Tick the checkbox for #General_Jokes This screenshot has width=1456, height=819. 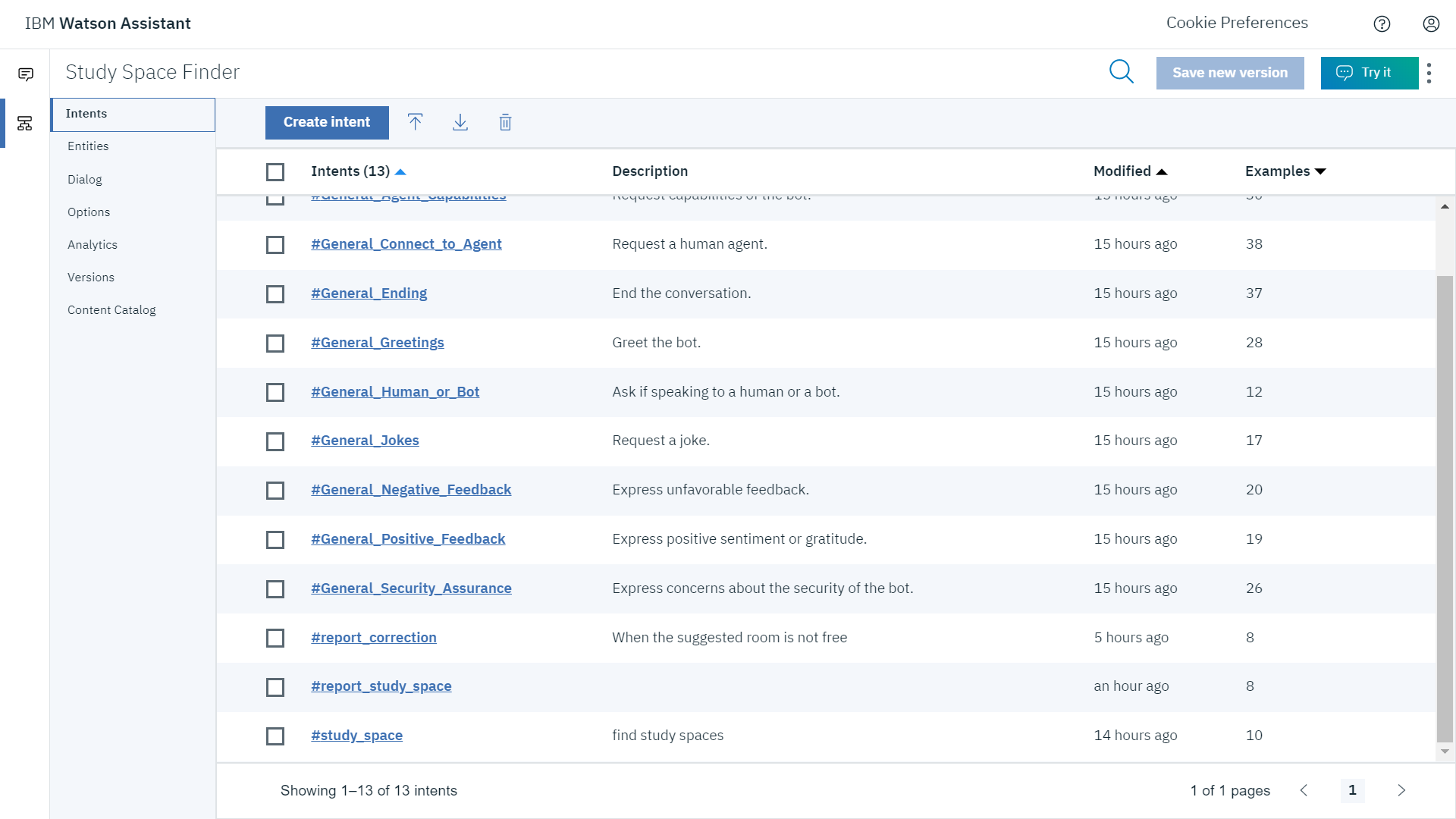[x=275, y=441]
